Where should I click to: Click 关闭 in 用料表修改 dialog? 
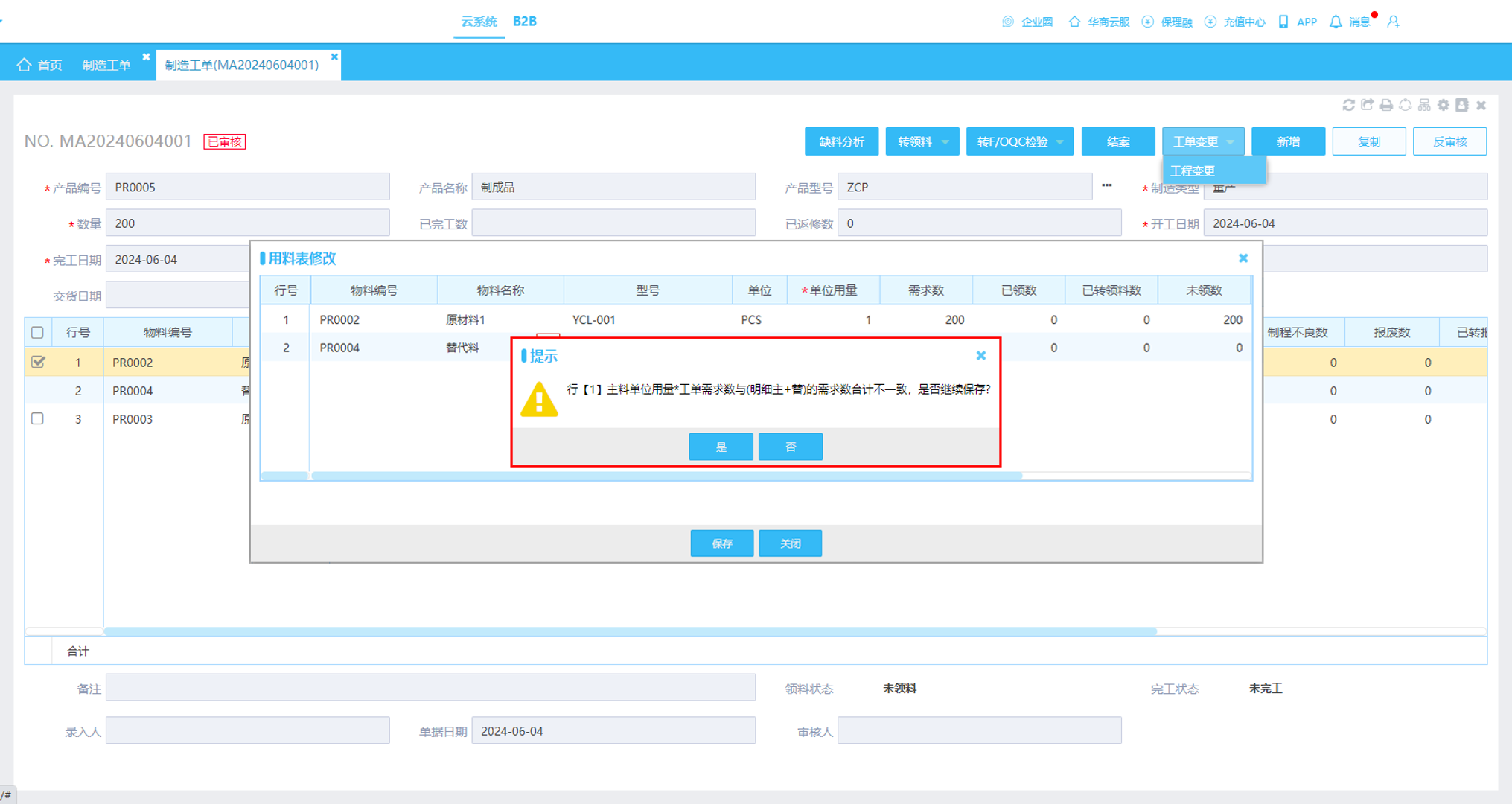coord(791,543)
